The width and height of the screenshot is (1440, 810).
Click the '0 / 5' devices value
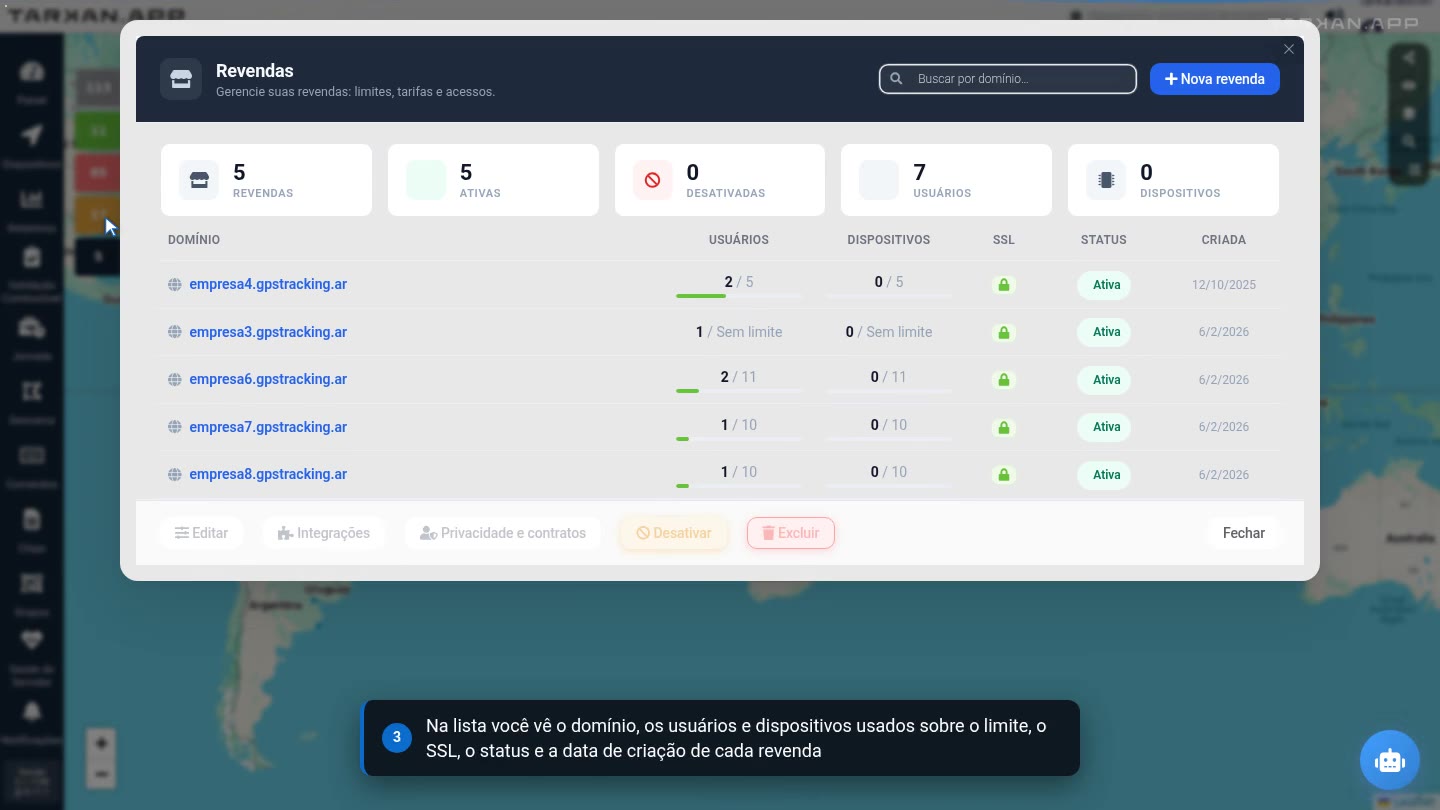pyautogui.click(x=889, y=282)
